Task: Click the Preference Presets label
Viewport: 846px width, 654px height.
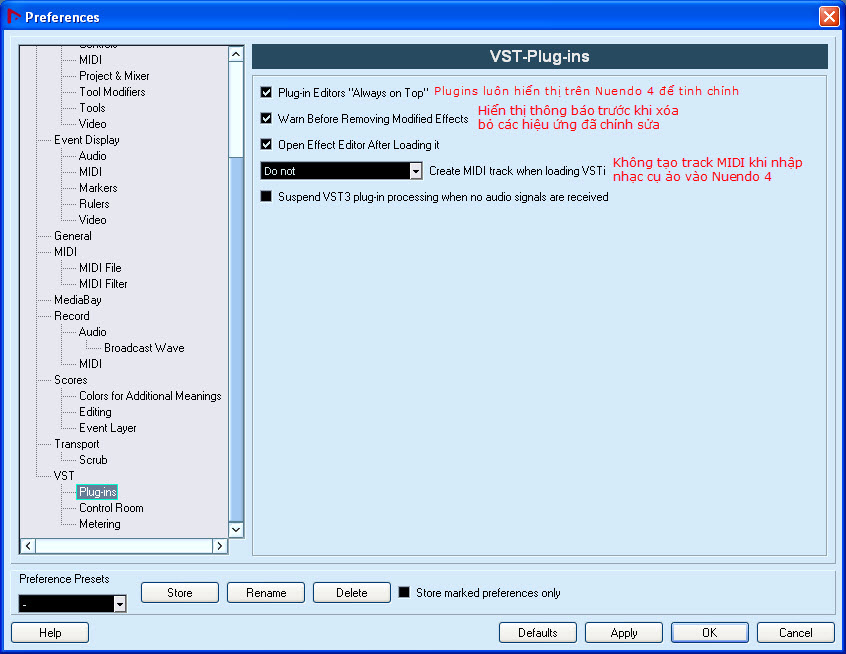Action: tap(64, 578)
